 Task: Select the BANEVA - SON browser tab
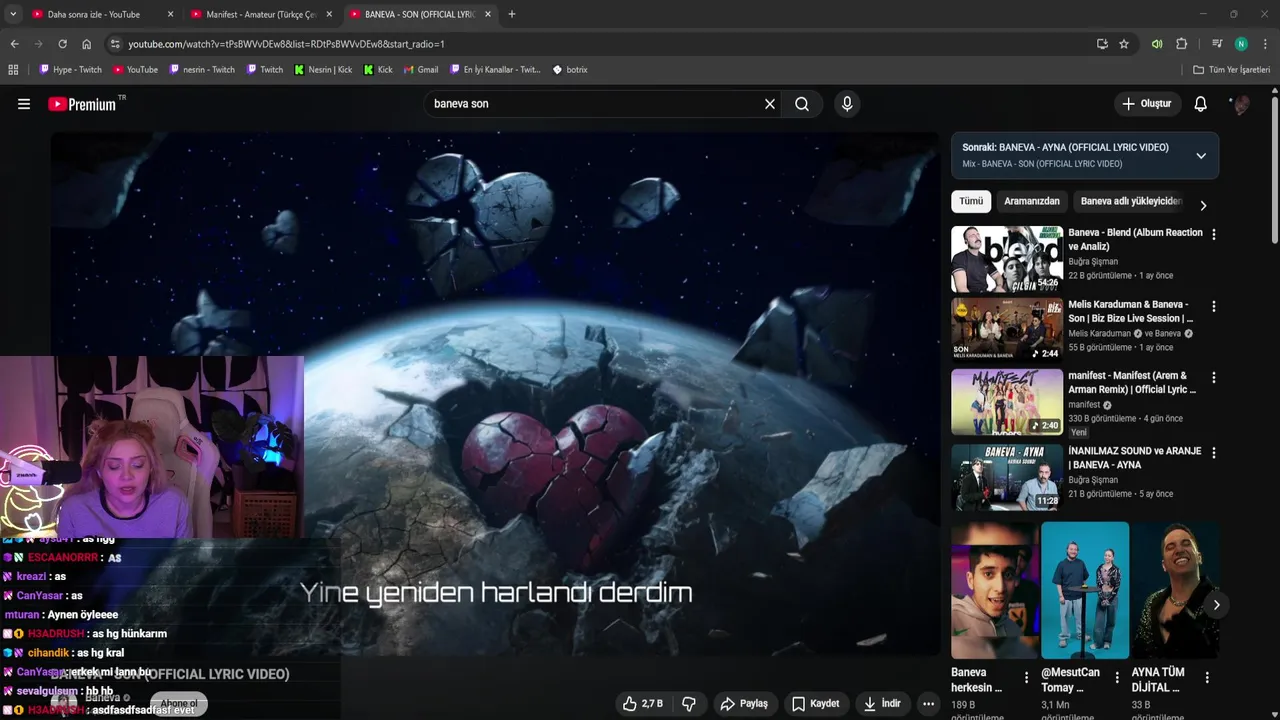coord(419,14)
